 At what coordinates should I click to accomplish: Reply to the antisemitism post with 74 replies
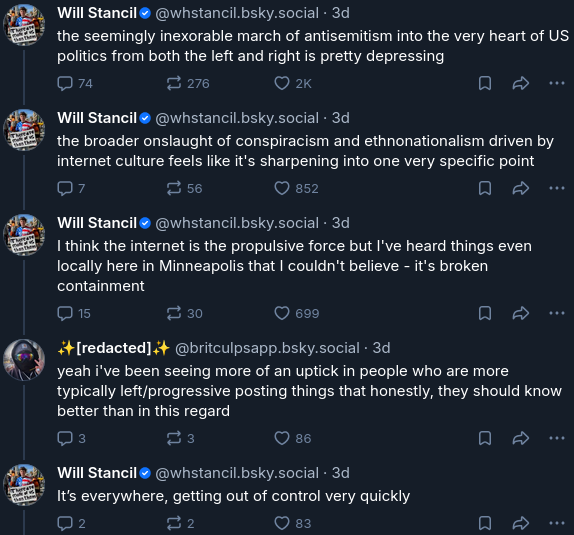75,83
